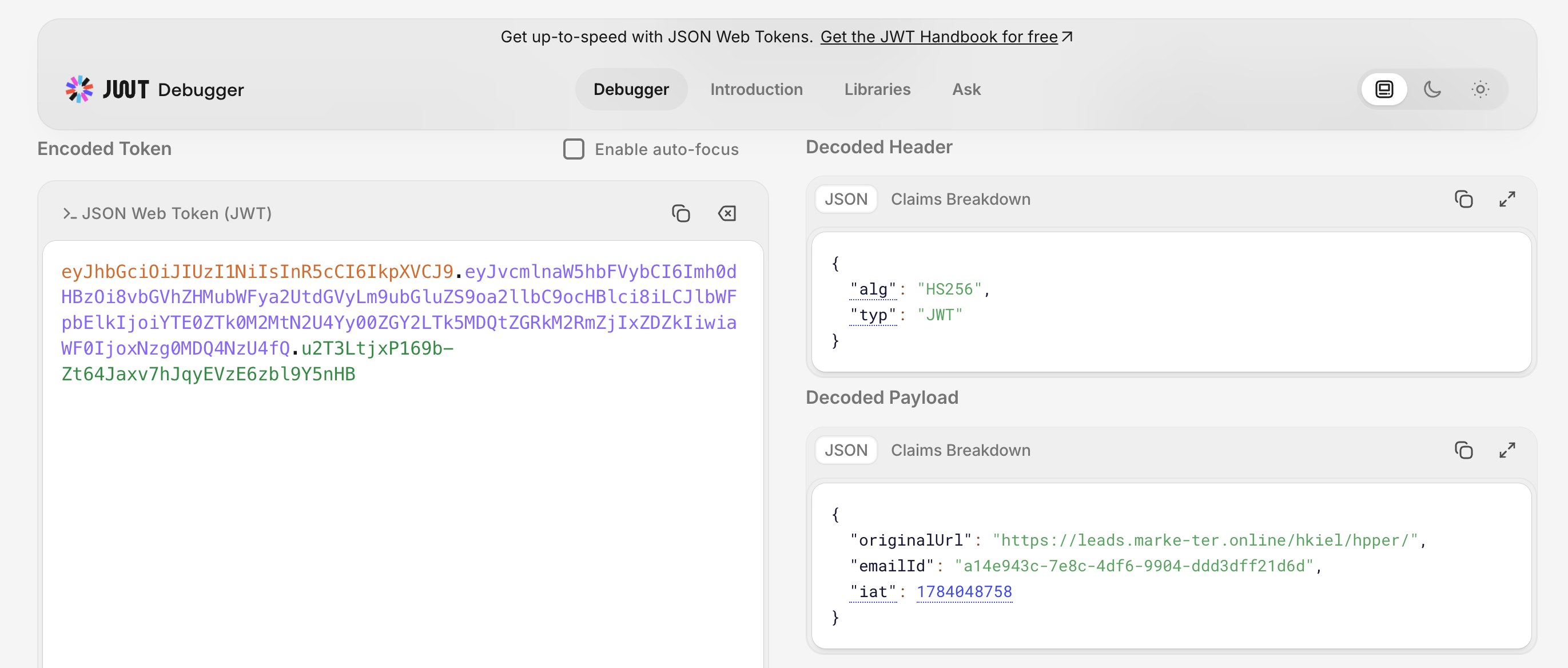
Task: Select JSON tab in Decoded Payload
Action: tap(846, 450)
